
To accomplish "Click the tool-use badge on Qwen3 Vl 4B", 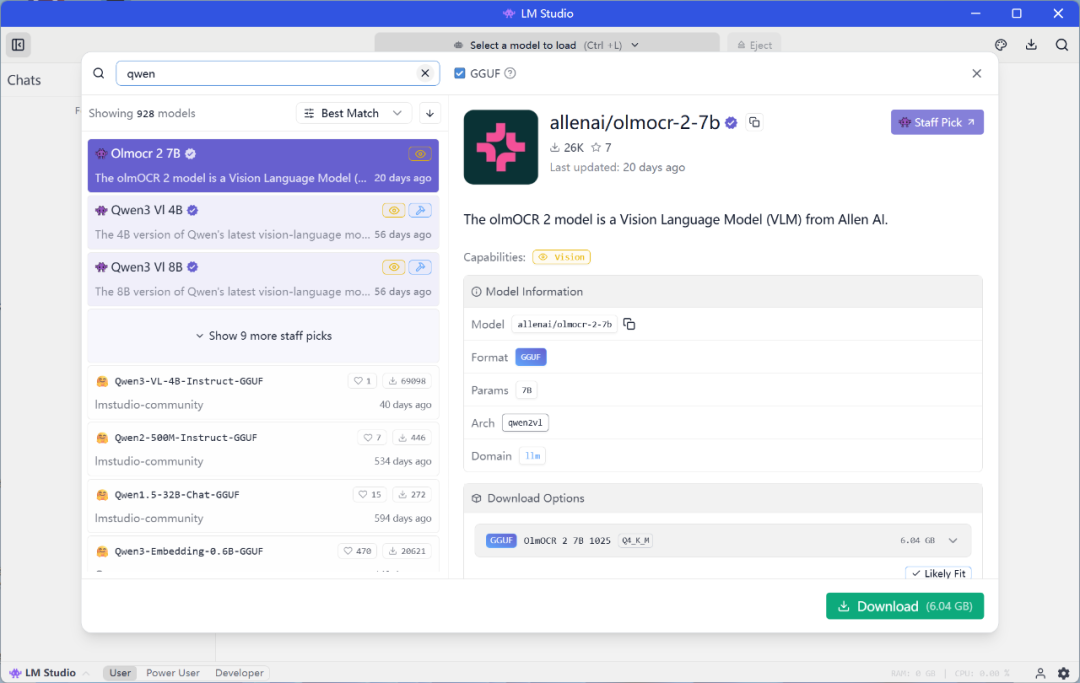I will (419, 210).
